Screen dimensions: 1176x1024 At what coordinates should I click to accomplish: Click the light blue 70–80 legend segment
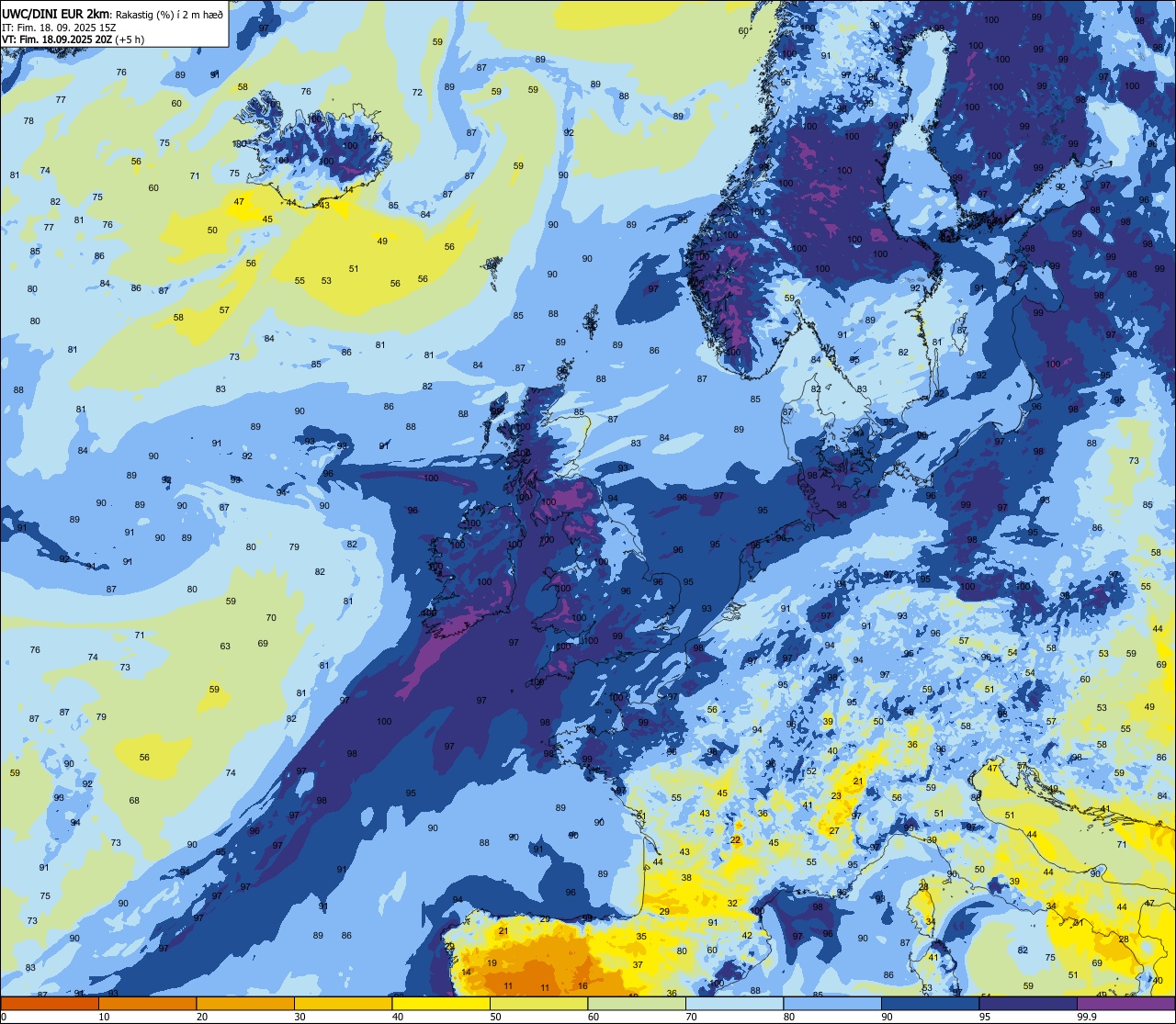734,1003
